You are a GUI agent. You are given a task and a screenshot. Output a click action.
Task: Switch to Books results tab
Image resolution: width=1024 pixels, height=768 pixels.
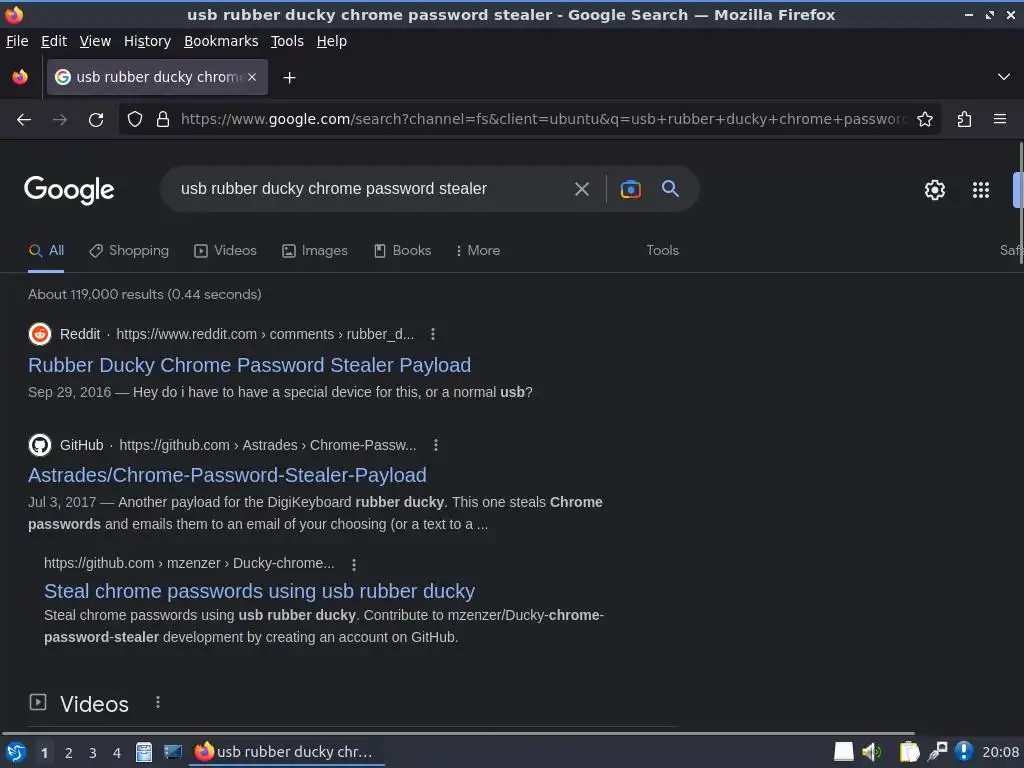(x=402, y=251)
